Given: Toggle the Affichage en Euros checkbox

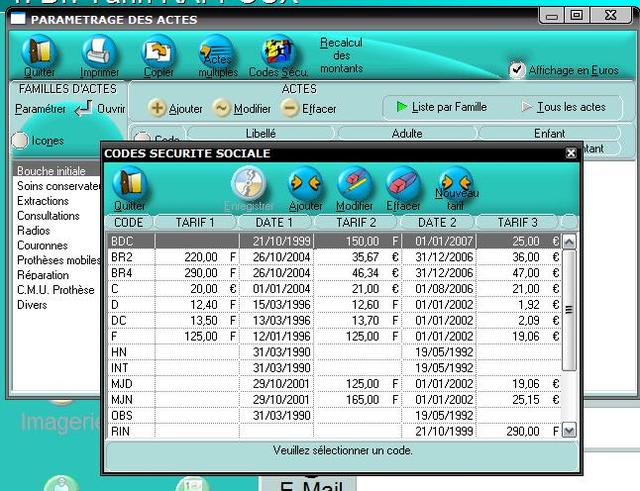Looking at the screenshot, I should (x=517, y=70).
